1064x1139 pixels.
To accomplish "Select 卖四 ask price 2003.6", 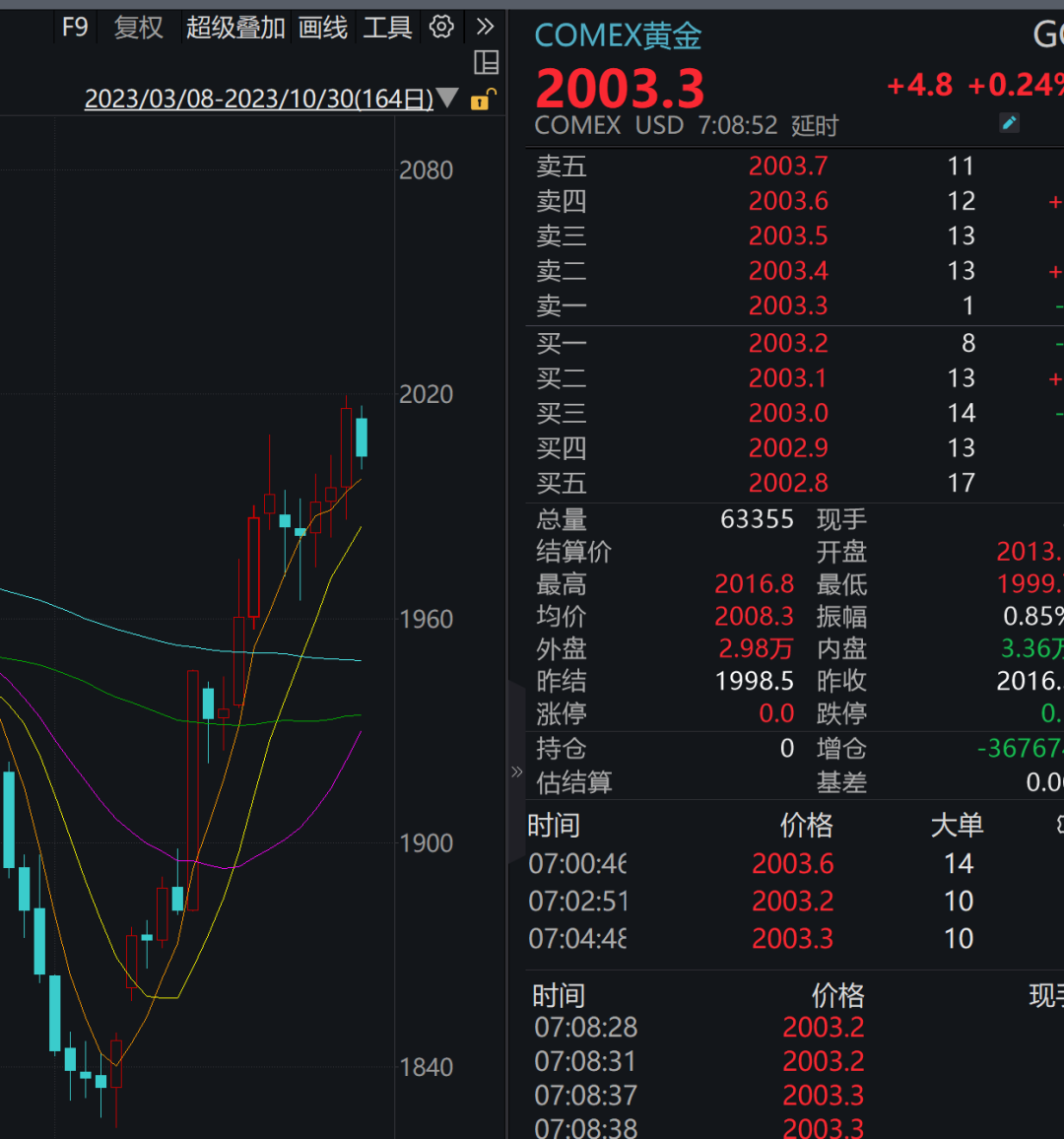I will tap(788, 201).
